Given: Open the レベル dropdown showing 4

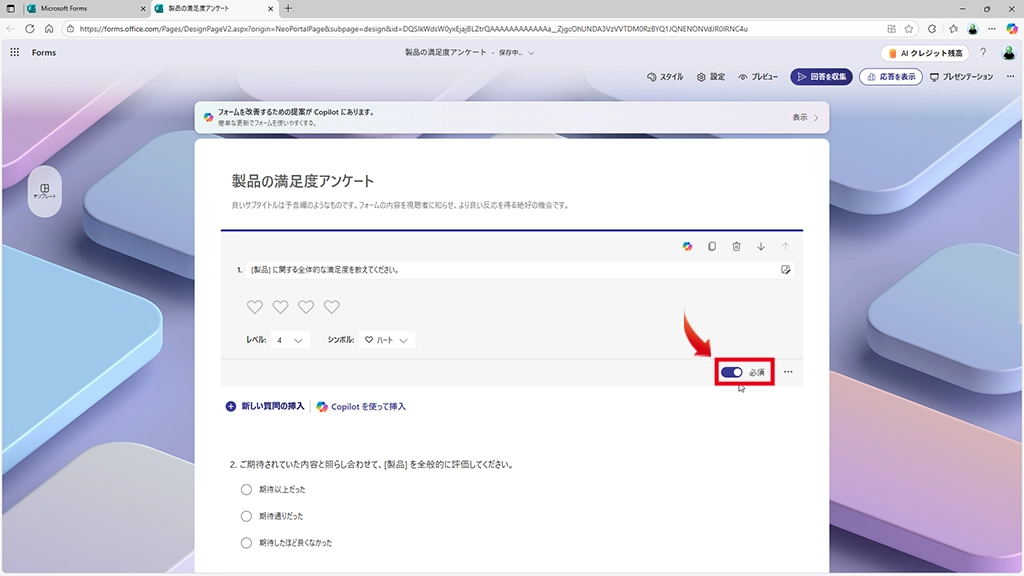Looking at the screenshot, I should point(291,340).
